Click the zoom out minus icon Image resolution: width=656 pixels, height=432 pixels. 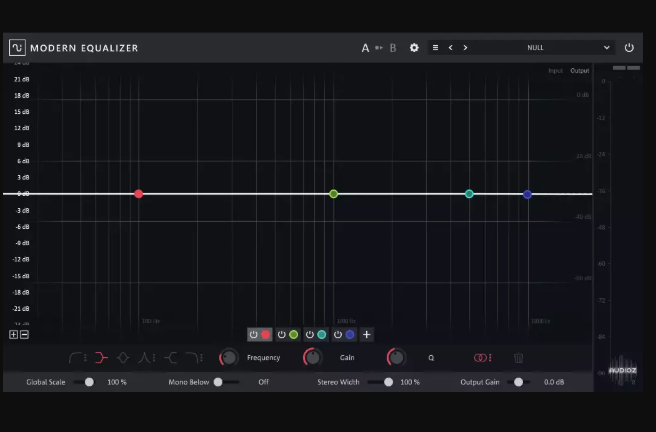[x=24, y=334]
